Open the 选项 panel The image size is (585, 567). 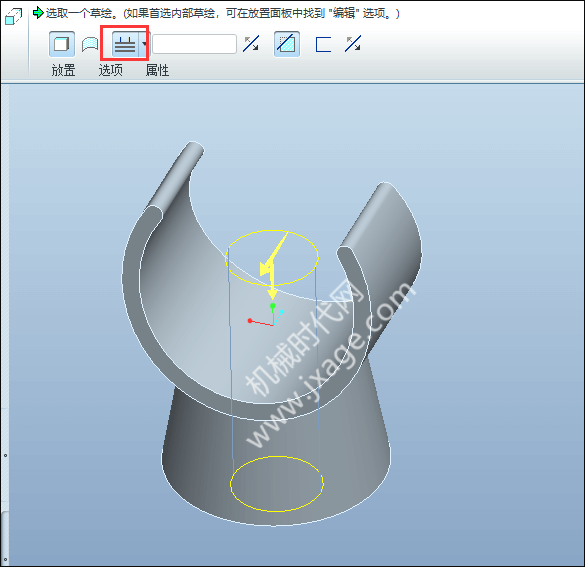110,70
